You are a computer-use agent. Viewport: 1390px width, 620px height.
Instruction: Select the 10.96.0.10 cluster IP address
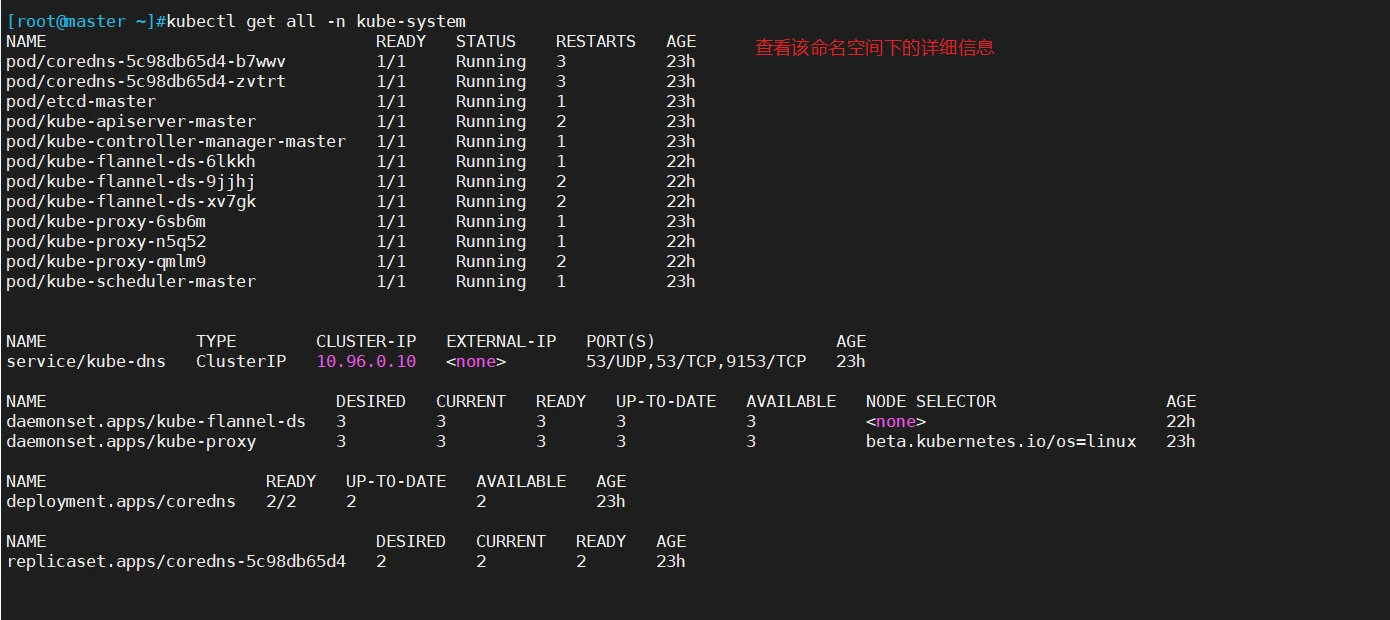click(x=366, y=361)
